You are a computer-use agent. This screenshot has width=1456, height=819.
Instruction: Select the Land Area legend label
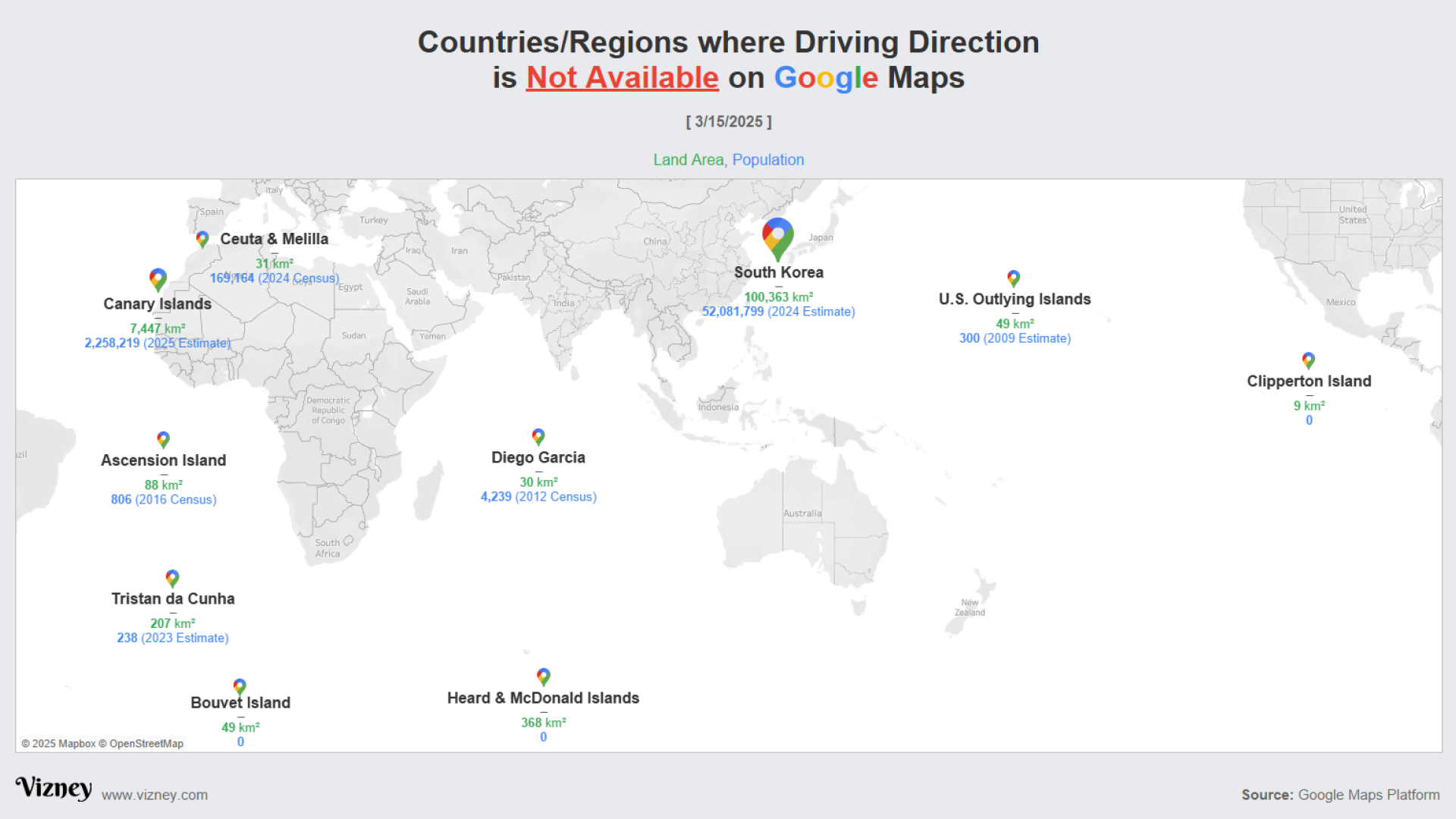[689, 159]
